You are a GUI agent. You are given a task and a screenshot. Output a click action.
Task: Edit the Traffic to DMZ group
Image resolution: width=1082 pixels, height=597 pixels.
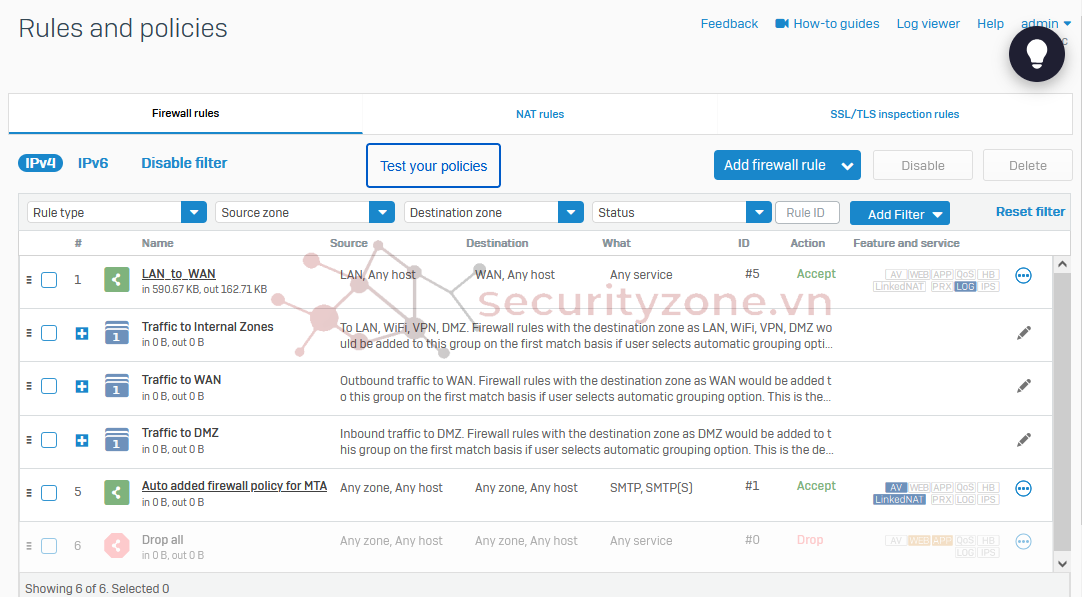[x=1023, y=439]
